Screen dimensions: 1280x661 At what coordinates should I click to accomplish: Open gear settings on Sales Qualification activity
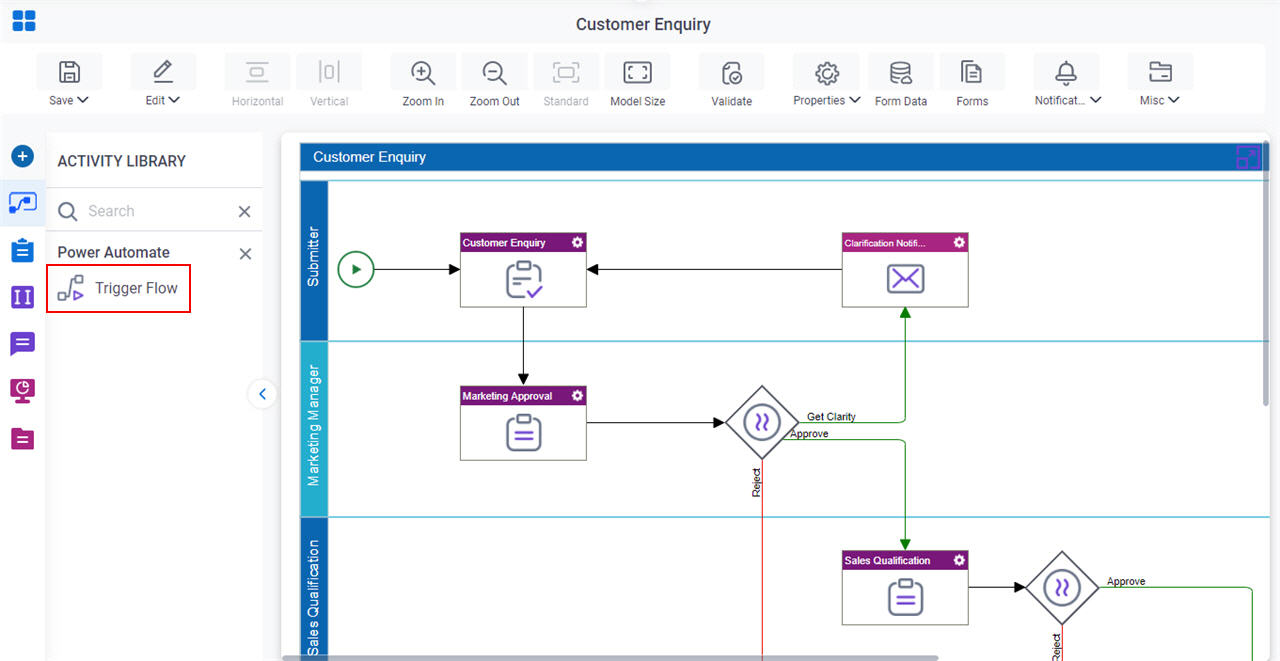point(959,560)
